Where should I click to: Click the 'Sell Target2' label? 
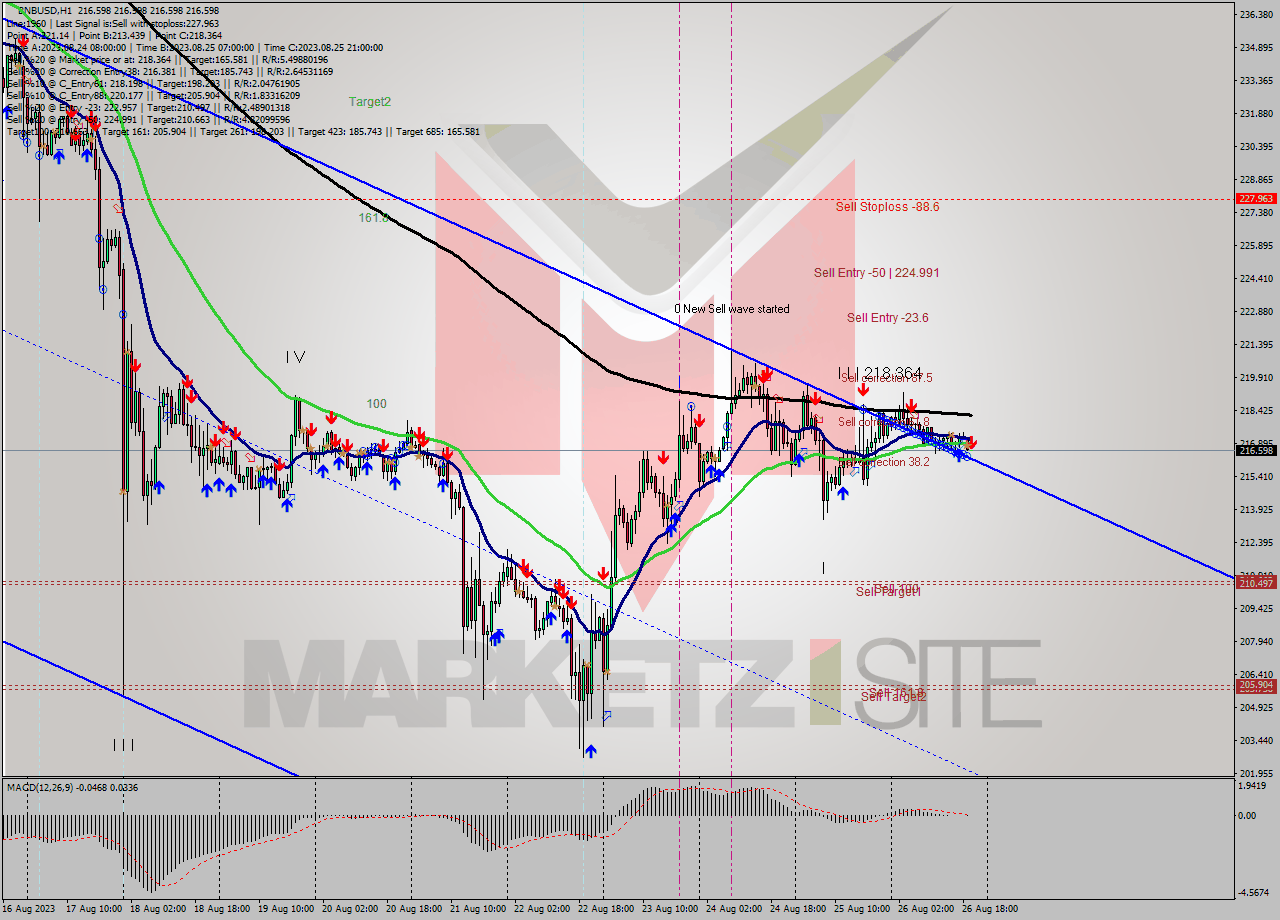(893, 696)
